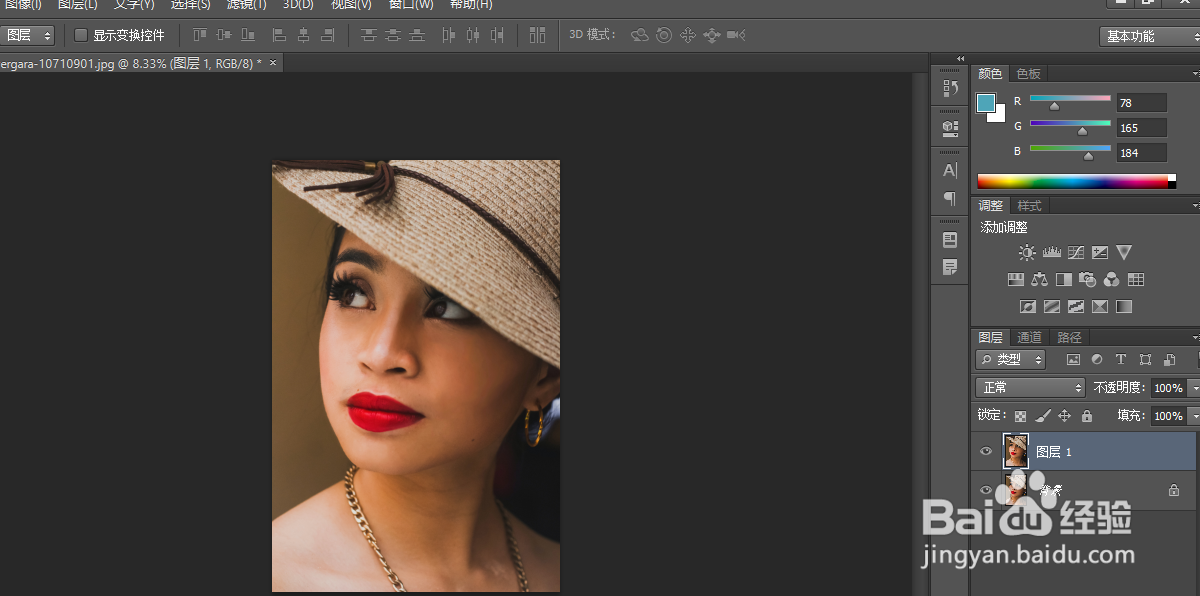
Task: Hide 图层 1 using its eye icon
Action: pos(986,452)
